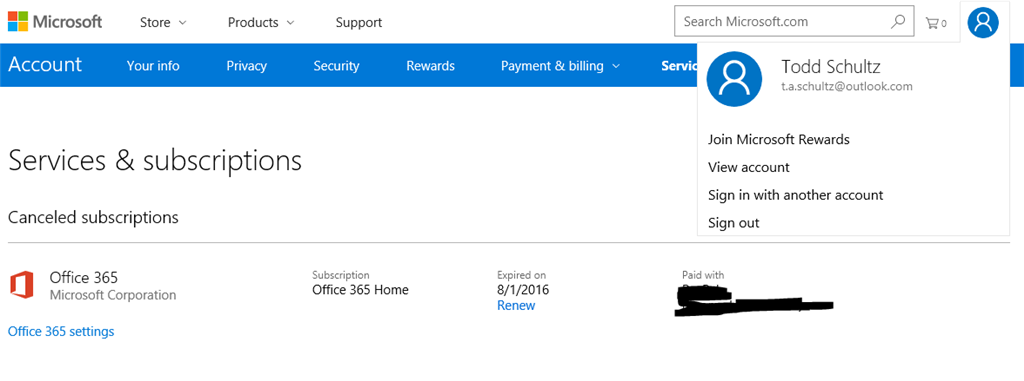Open Office 365 settings link
The width and height of the screenshot is (1024, 381).
pos(61,331)
